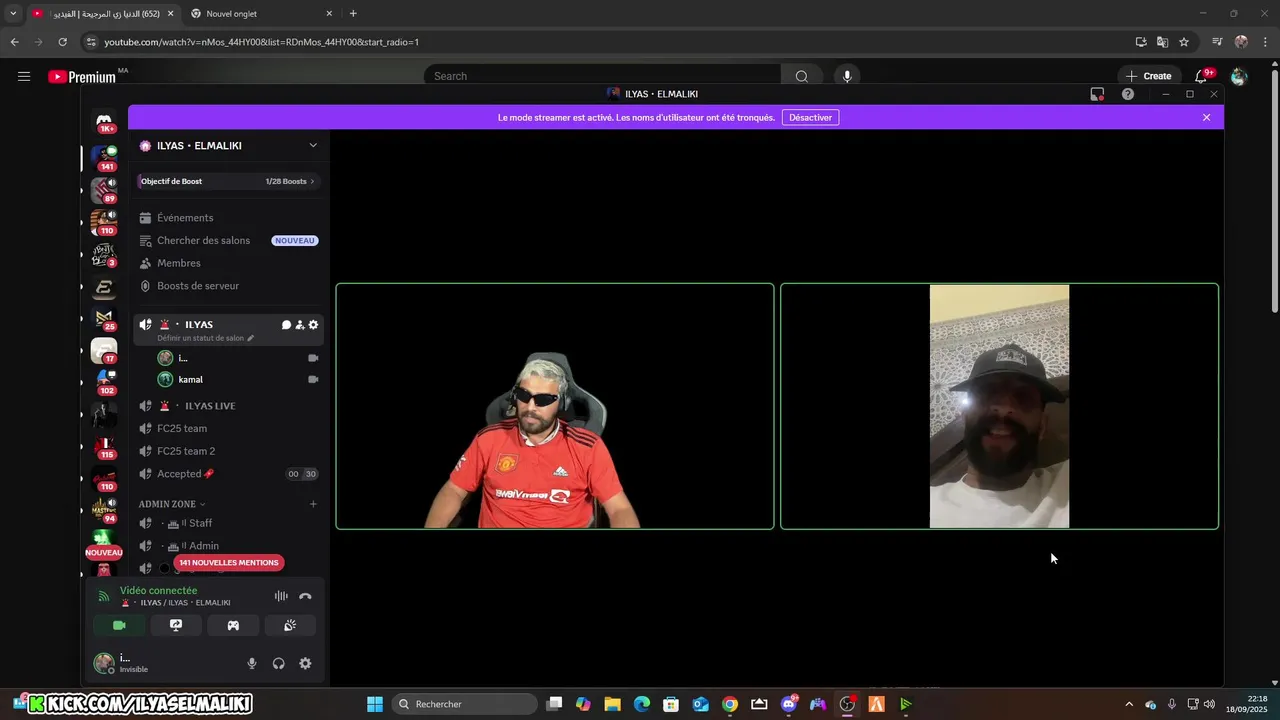The image size is (1280, 720).
Task: Click taskbar Rechercher search box
Action: [465, 704]
